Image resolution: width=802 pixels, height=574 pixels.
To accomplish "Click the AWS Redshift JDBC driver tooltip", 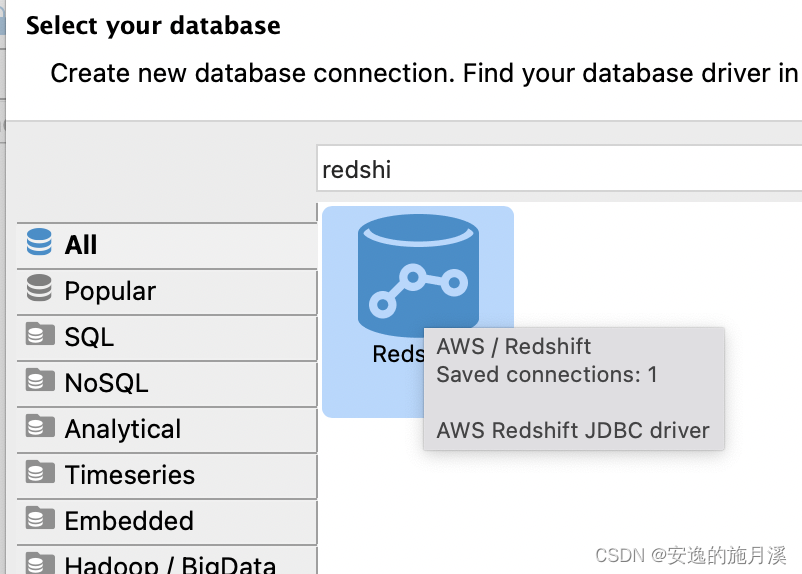I will [573, 431].
